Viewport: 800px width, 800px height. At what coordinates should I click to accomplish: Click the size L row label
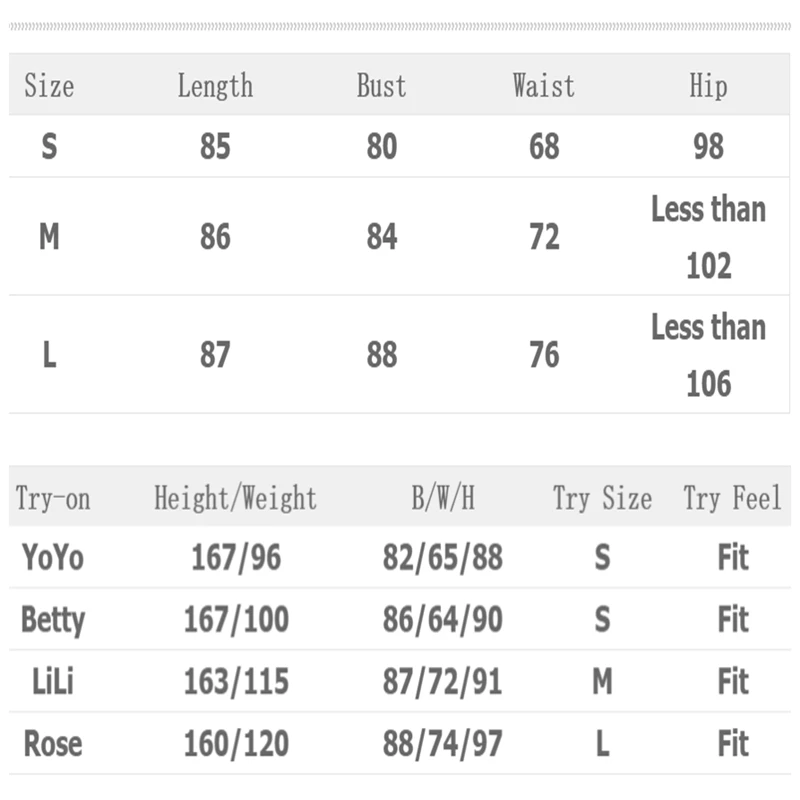pyautogui.click(x=49, y=355)
